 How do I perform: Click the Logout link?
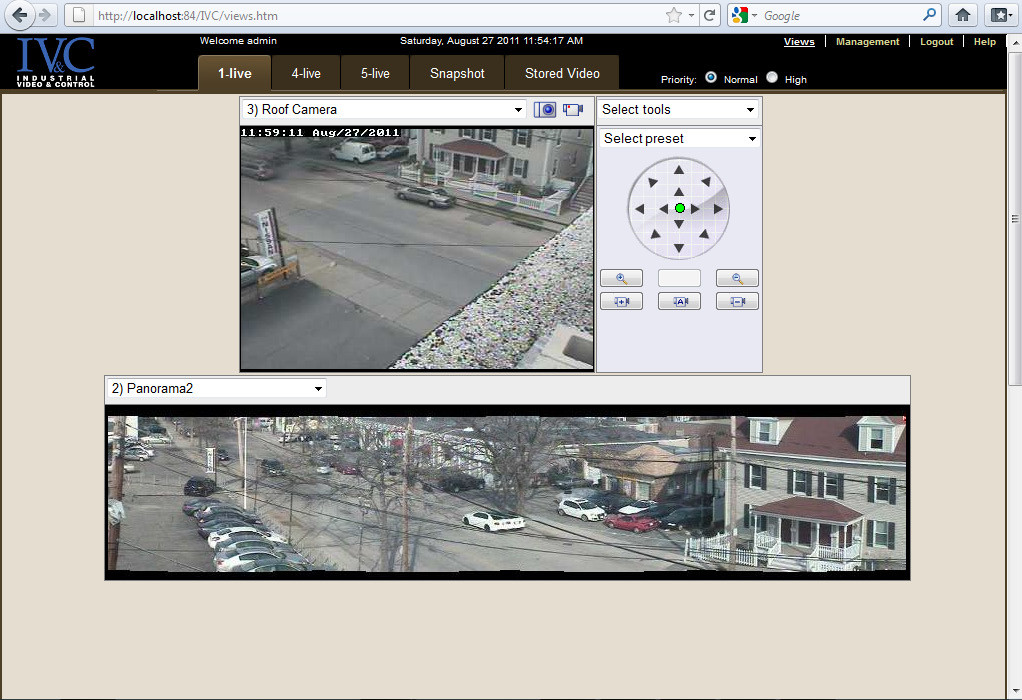coord(936,42)
